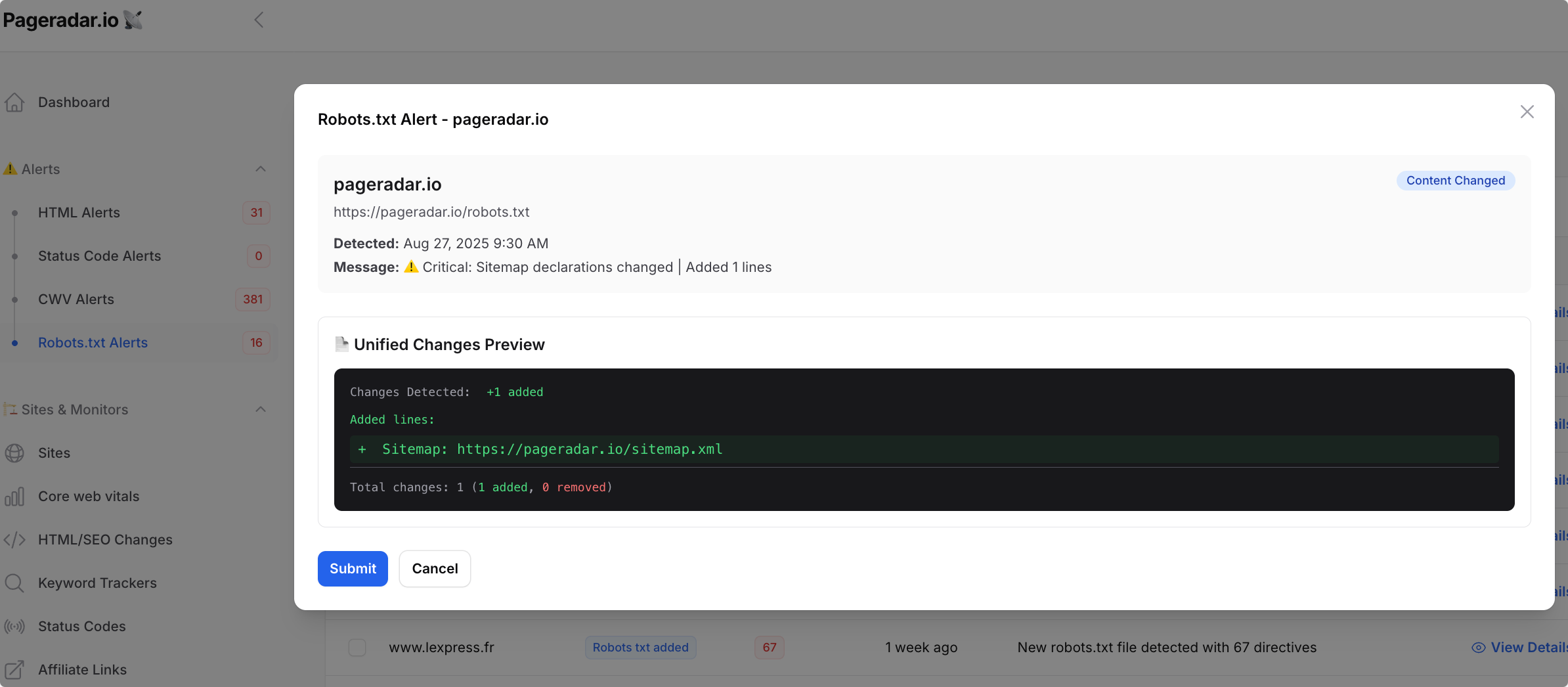The image size is (1568, 687).
Task: Click the 0 badge for Status Code Alerts
Action: pos(258,256)
